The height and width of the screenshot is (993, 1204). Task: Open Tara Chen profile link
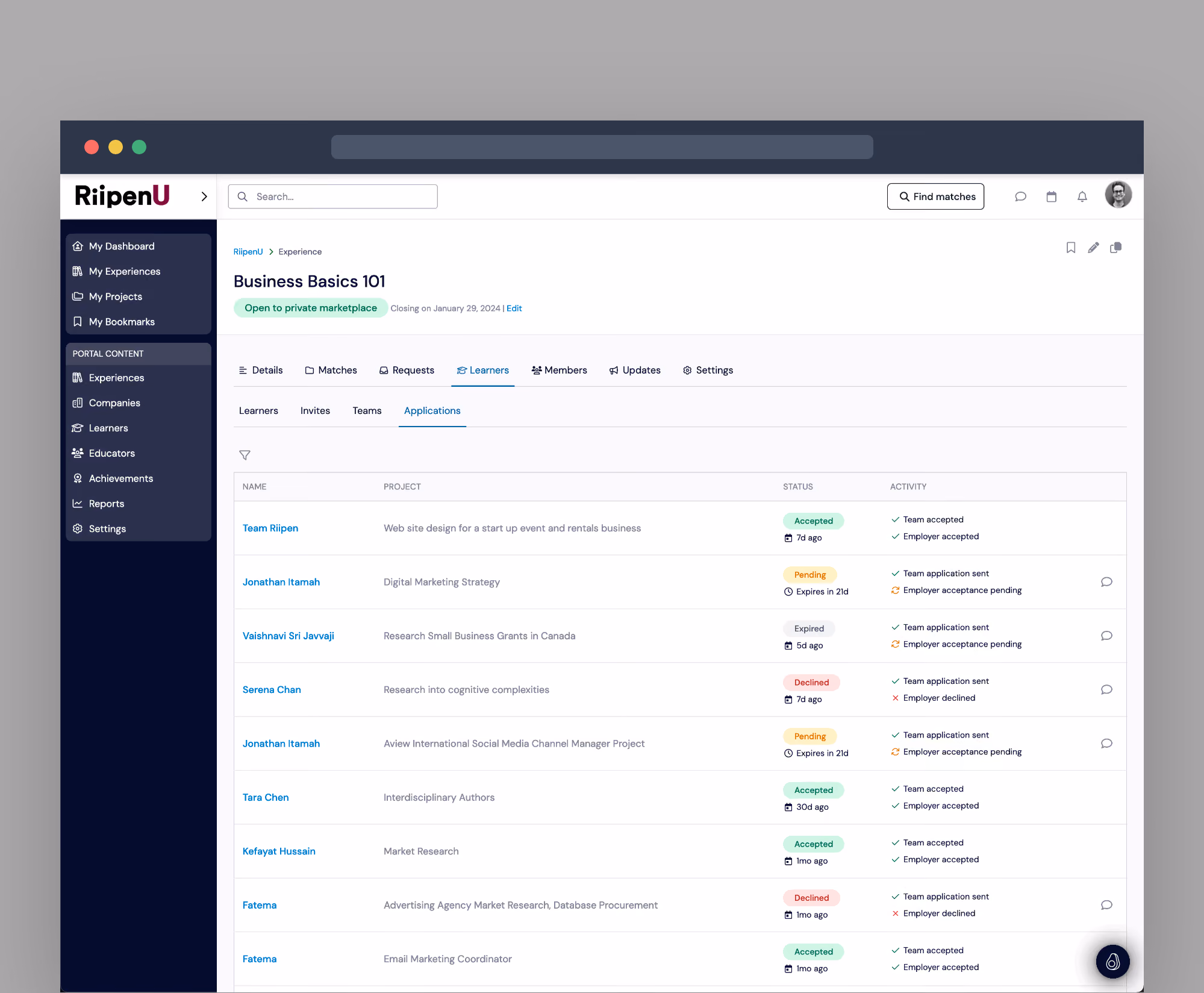(x=266, y=798)
